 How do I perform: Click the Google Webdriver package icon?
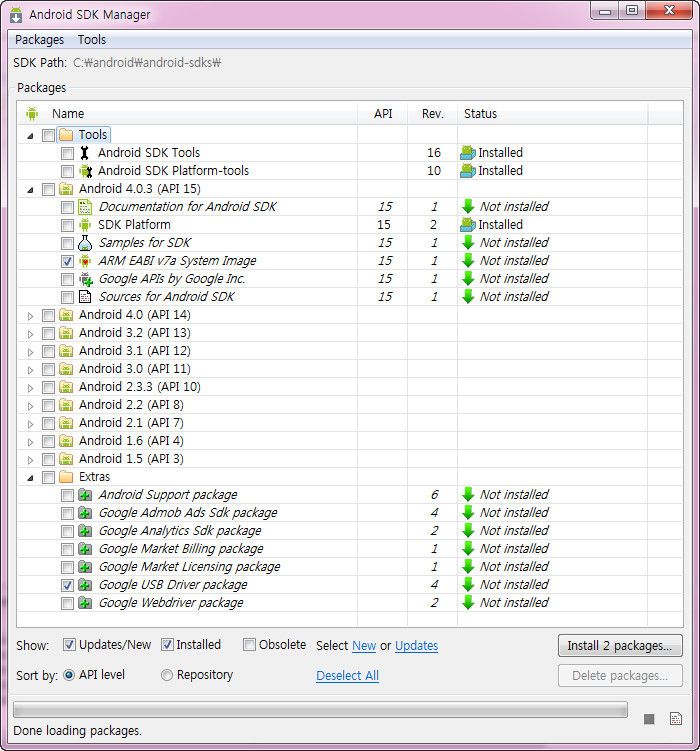pyautogui.click(x=85, y=603)
